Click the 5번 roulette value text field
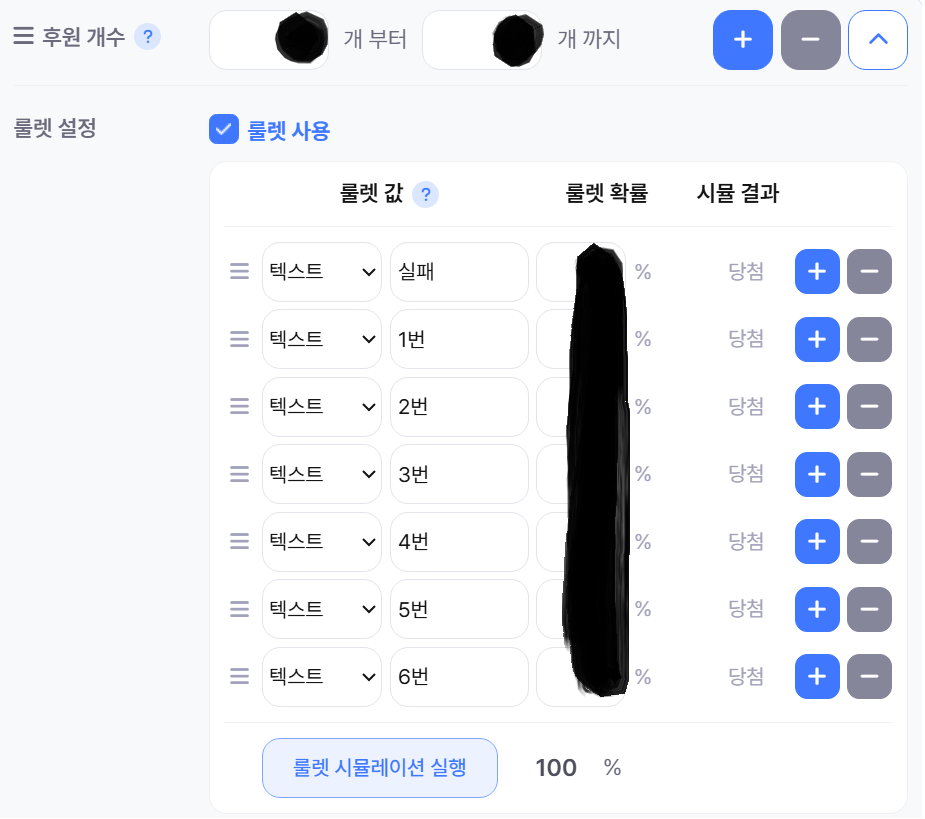This screenshot has height=819, width=925. point(458,609)
